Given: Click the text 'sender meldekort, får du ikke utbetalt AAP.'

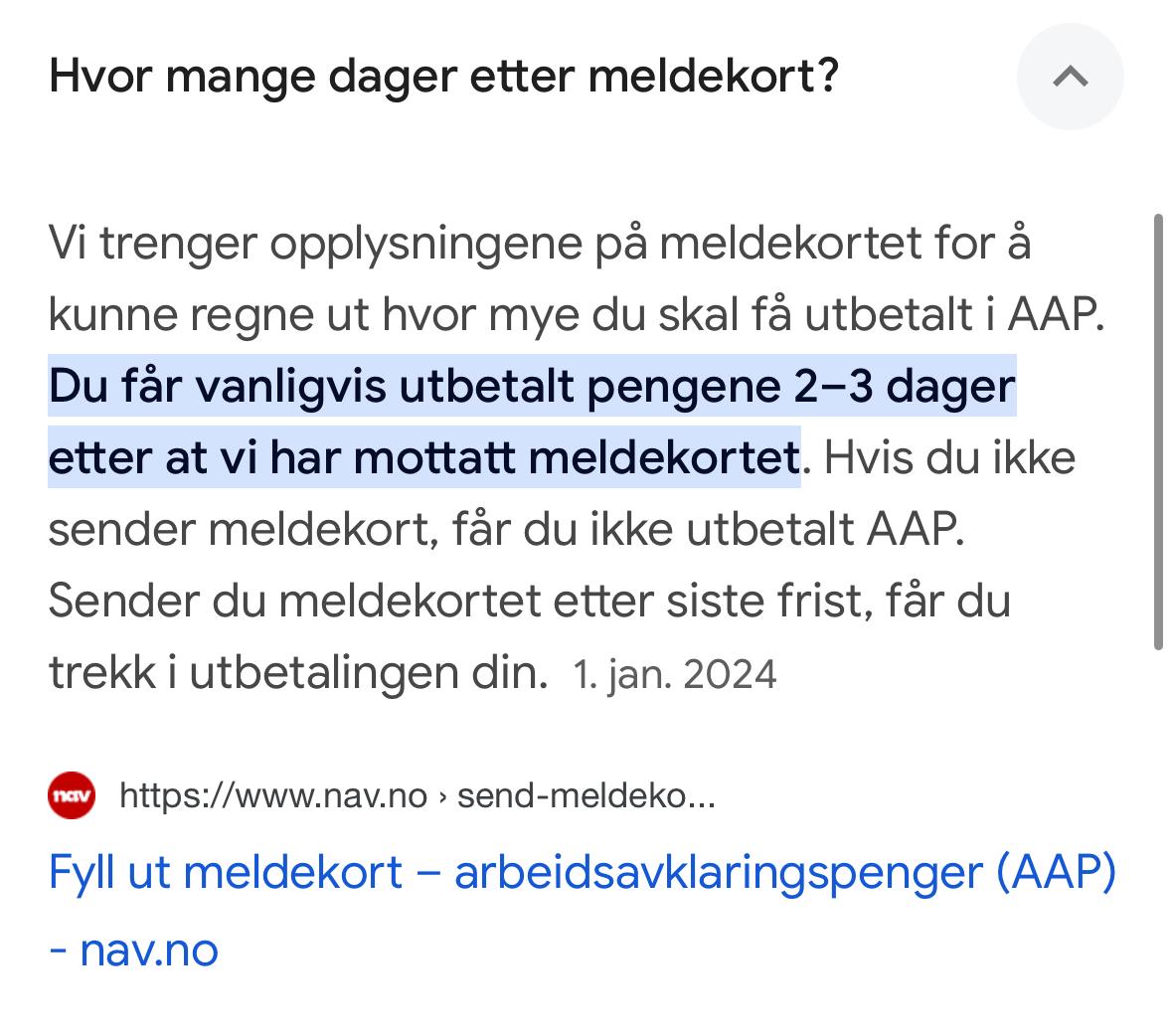Looking at the screenshot, I should (507, 529).
